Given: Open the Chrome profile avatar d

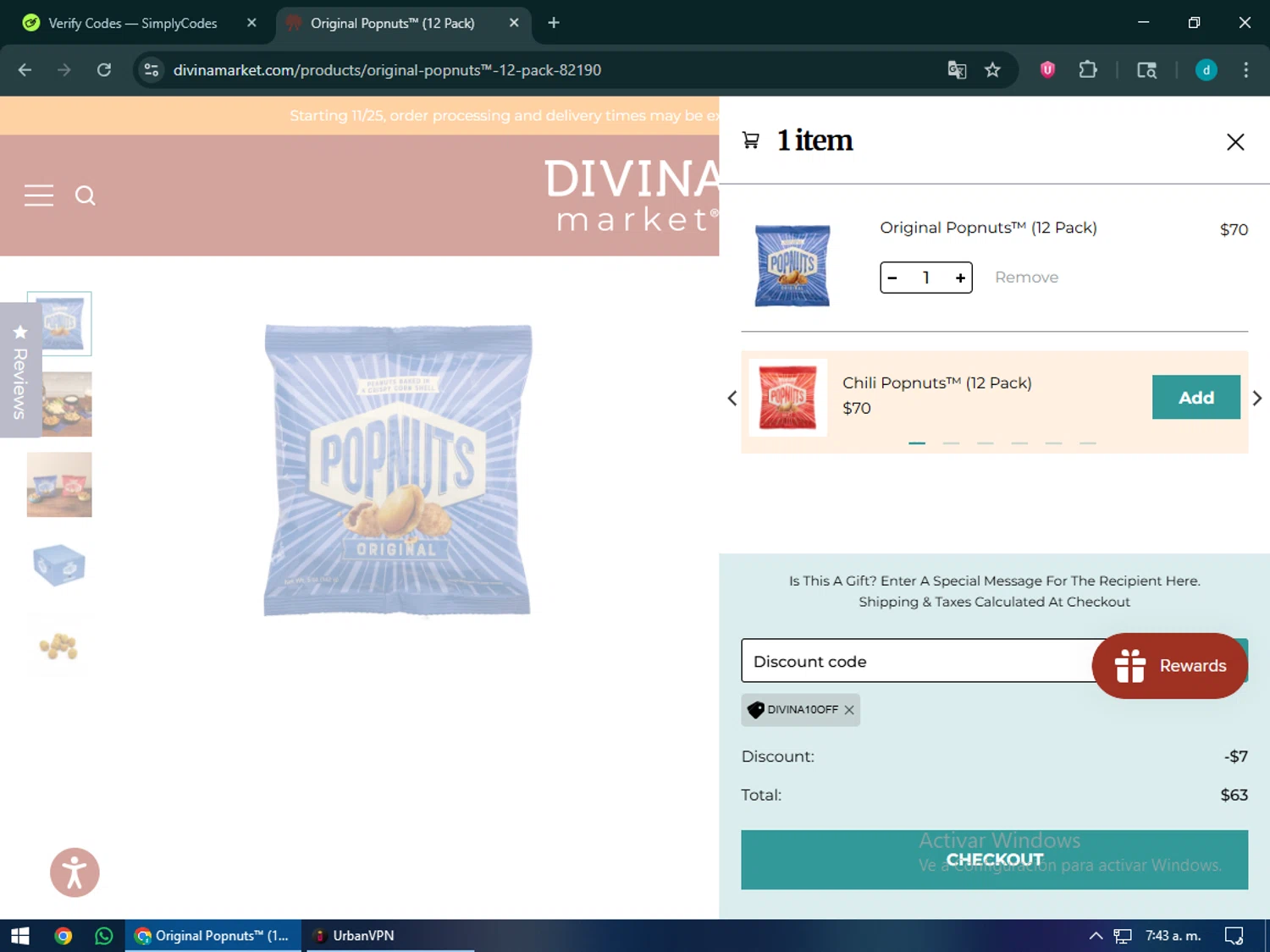Looking at the screenshot, I should 1206,70.
